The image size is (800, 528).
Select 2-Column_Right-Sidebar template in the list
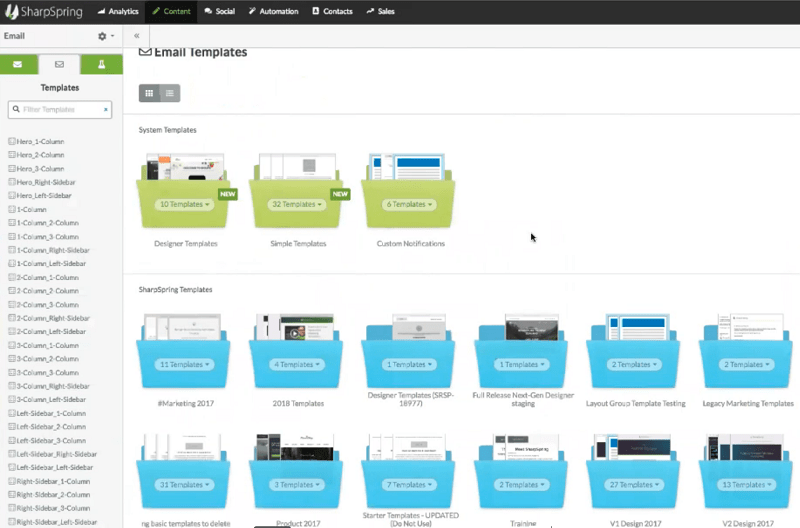pos(53,318)
